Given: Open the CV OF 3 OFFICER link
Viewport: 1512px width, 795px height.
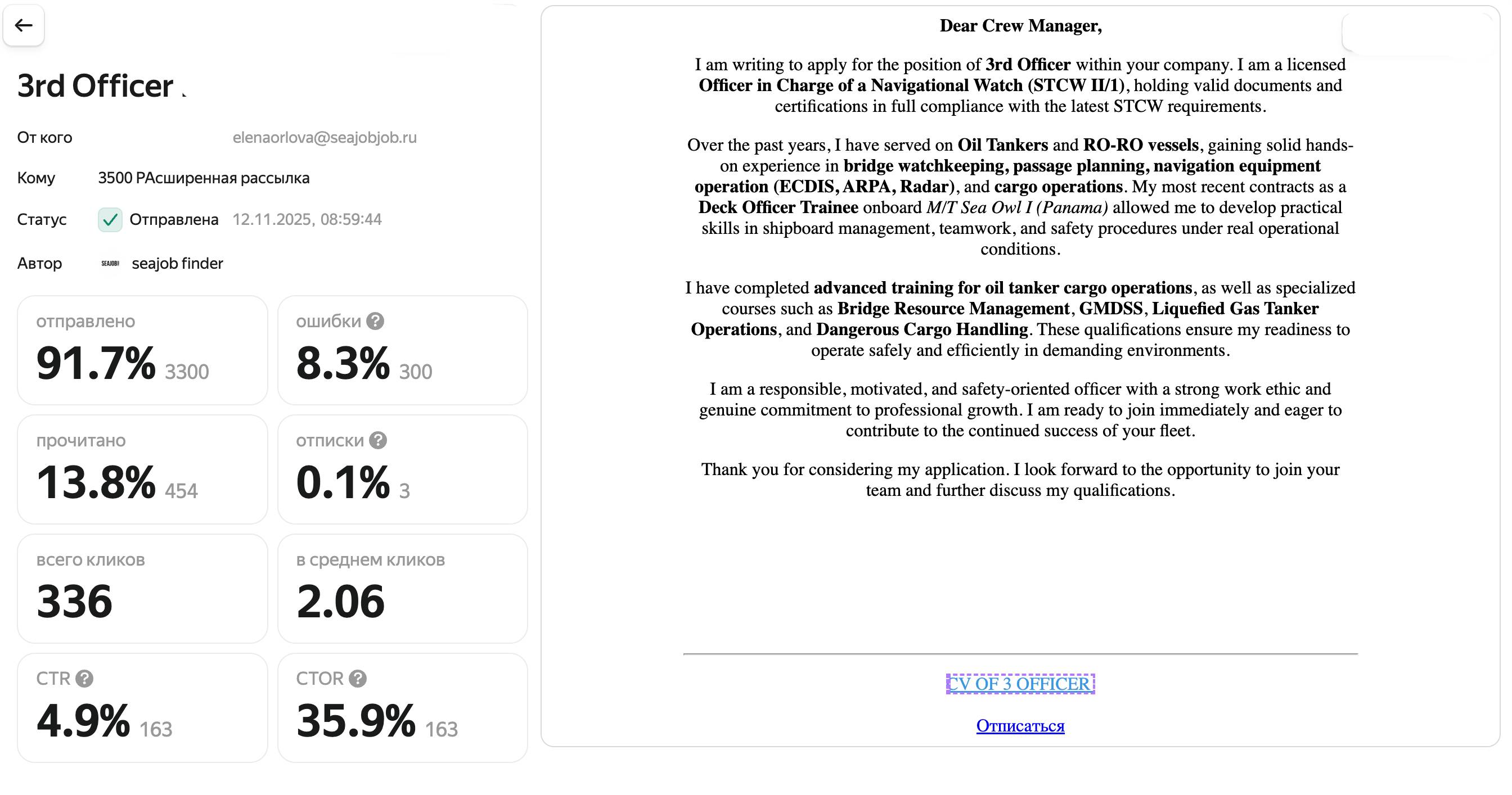Looking at the screenshot, I should [x=1020, y=684].
